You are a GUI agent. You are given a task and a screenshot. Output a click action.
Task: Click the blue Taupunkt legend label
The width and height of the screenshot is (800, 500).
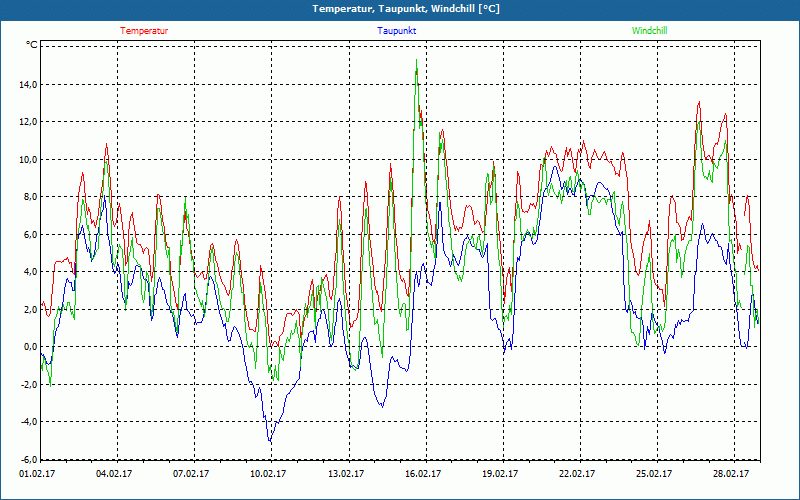point(396,31)
